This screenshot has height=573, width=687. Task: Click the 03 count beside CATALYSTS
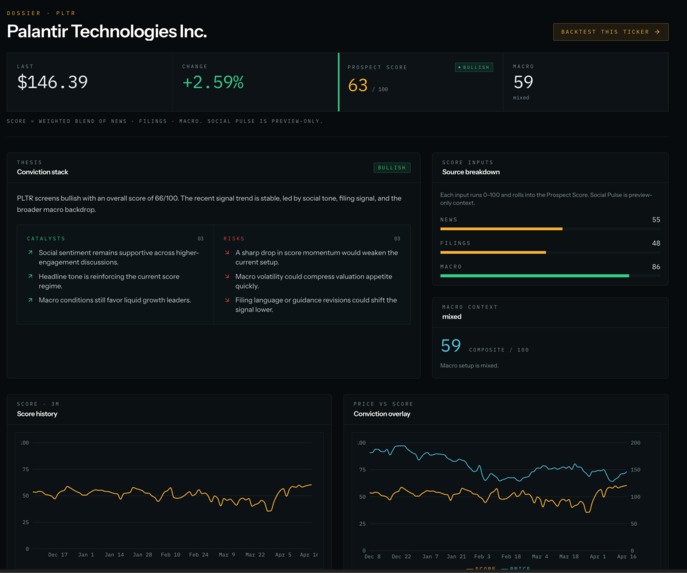coord(200,238)
